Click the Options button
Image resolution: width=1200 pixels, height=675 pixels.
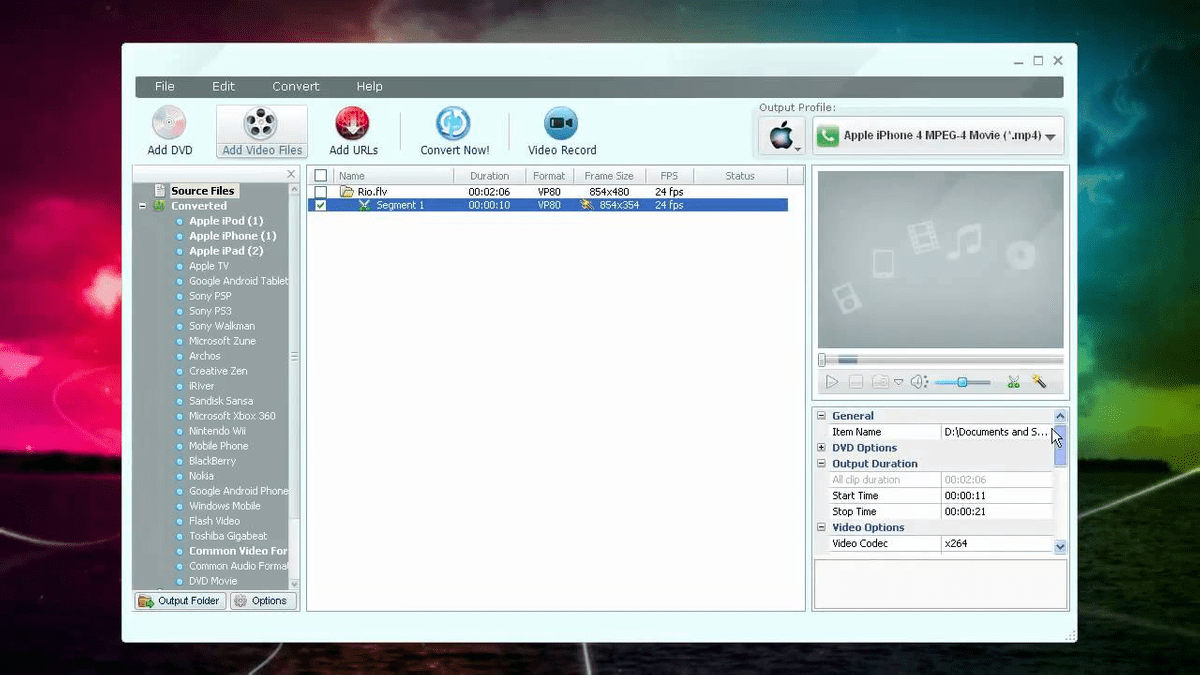point(263,600)
